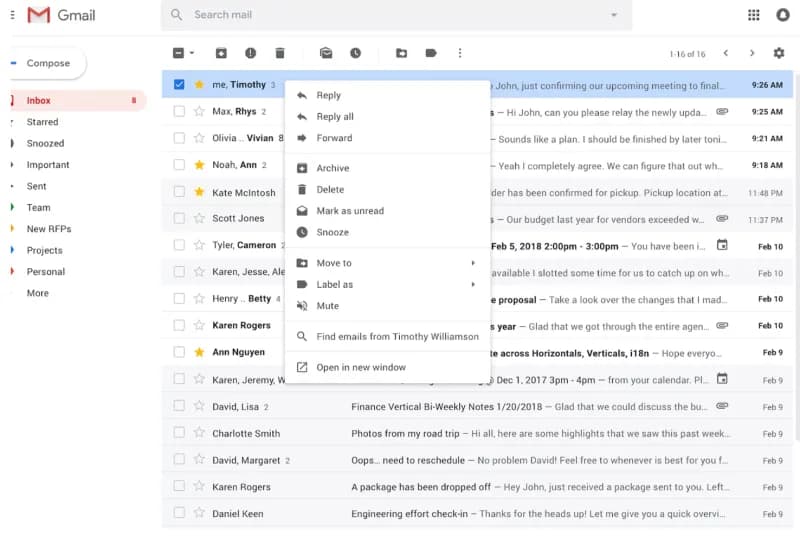Choose Mark as unread in context menu
This screenshot has height=536, width=800.
(349, 211)
